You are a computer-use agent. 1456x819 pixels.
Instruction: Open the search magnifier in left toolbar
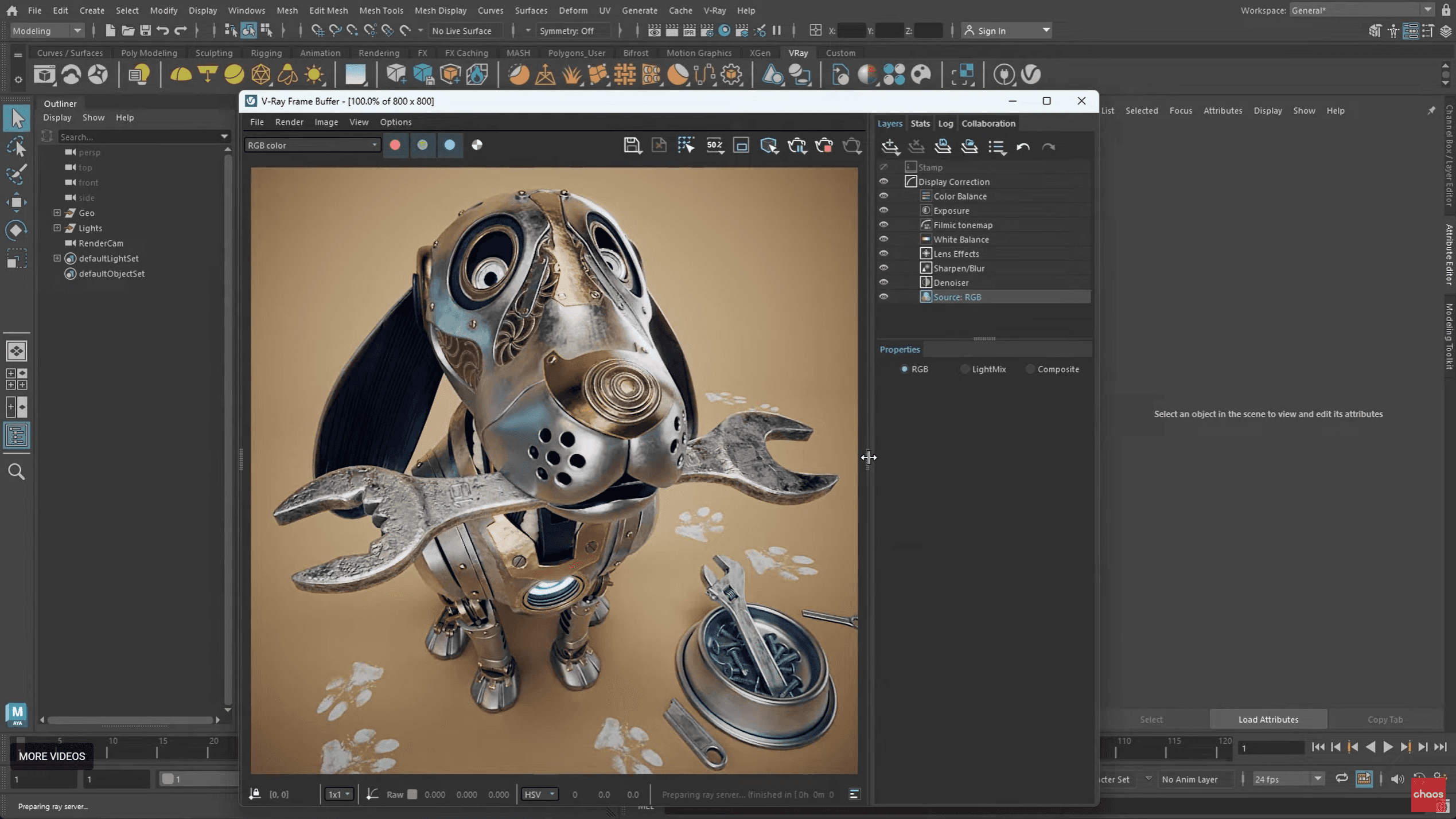point(16,471)
